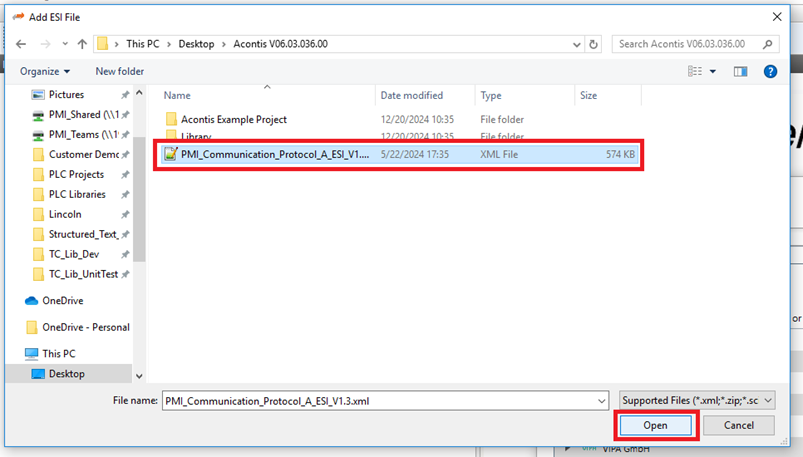Expand the File name history dropdown

600,400
